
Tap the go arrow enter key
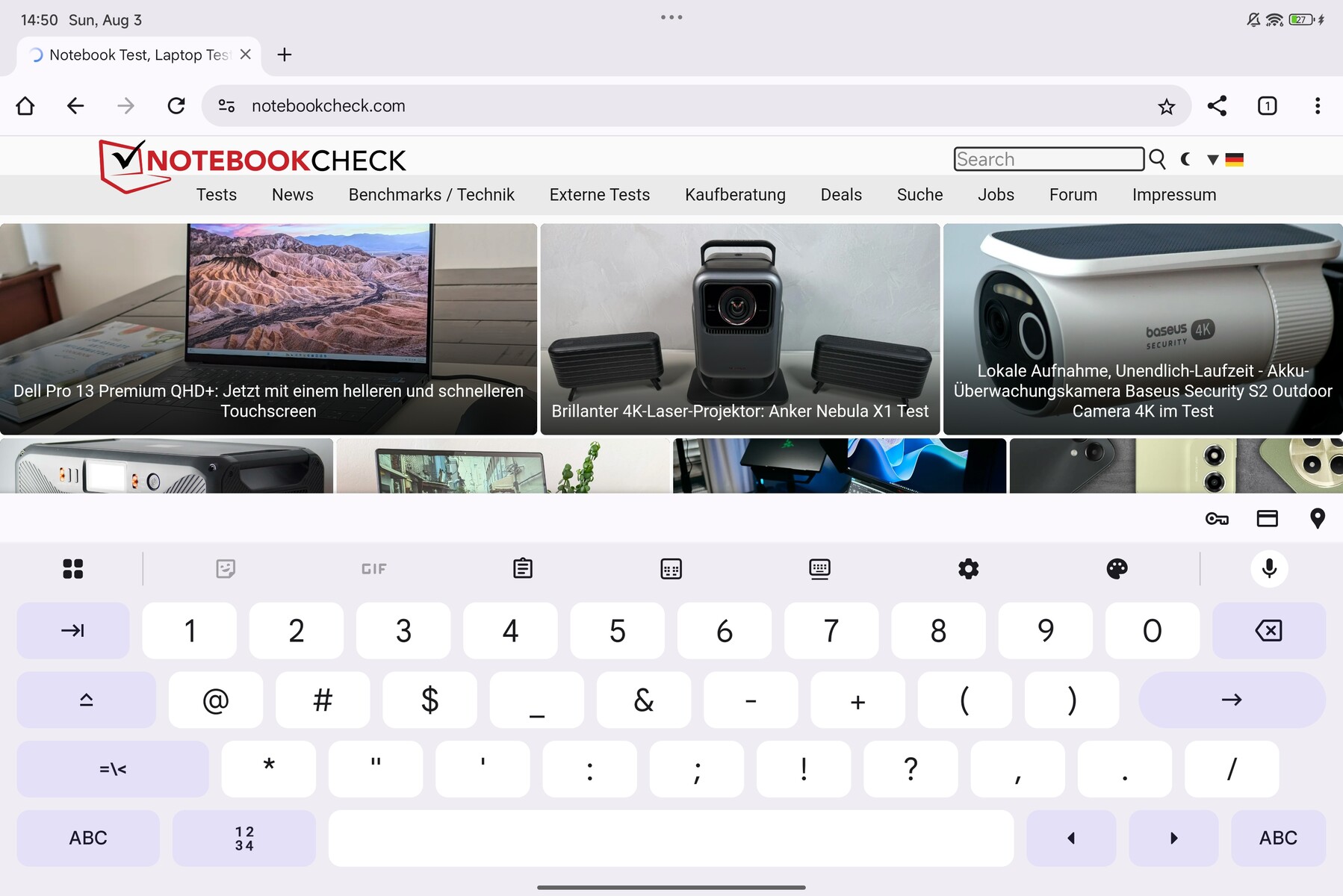pos(1232,700)
